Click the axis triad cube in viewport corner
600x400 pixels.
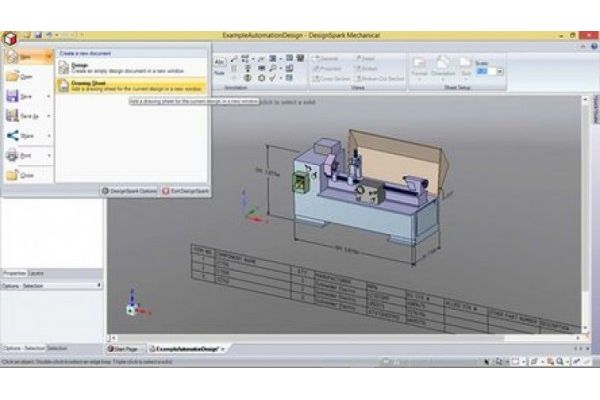(132, 310)
